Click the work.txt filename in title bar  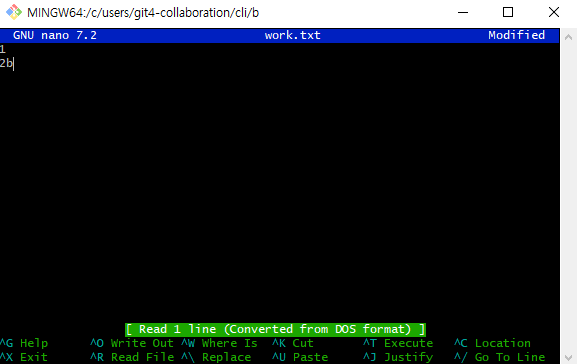pyautogui.click(x=293, y=35)
